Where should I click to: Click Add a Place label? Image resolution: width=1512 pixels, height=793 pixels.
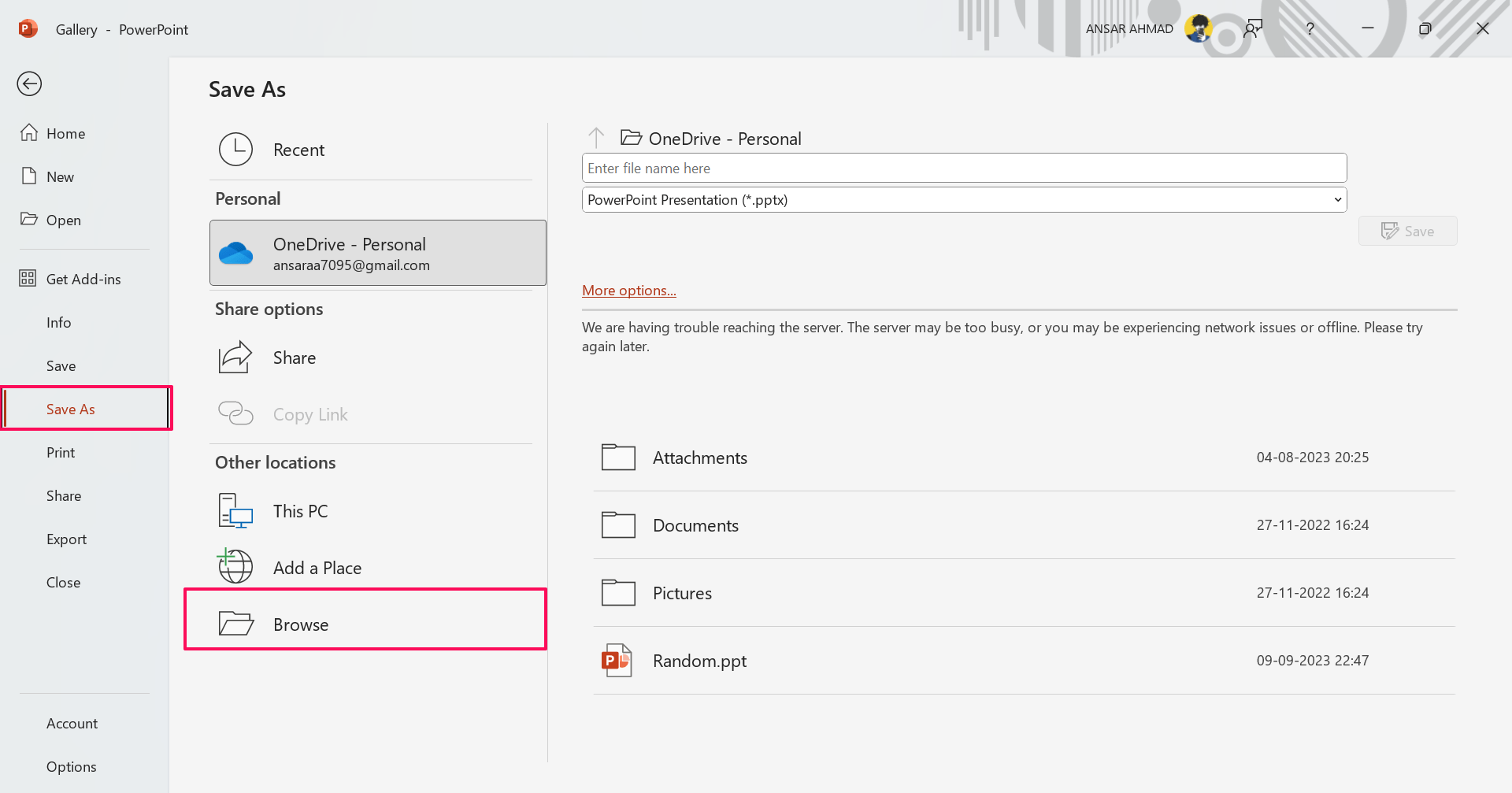(x=317, y=568)
